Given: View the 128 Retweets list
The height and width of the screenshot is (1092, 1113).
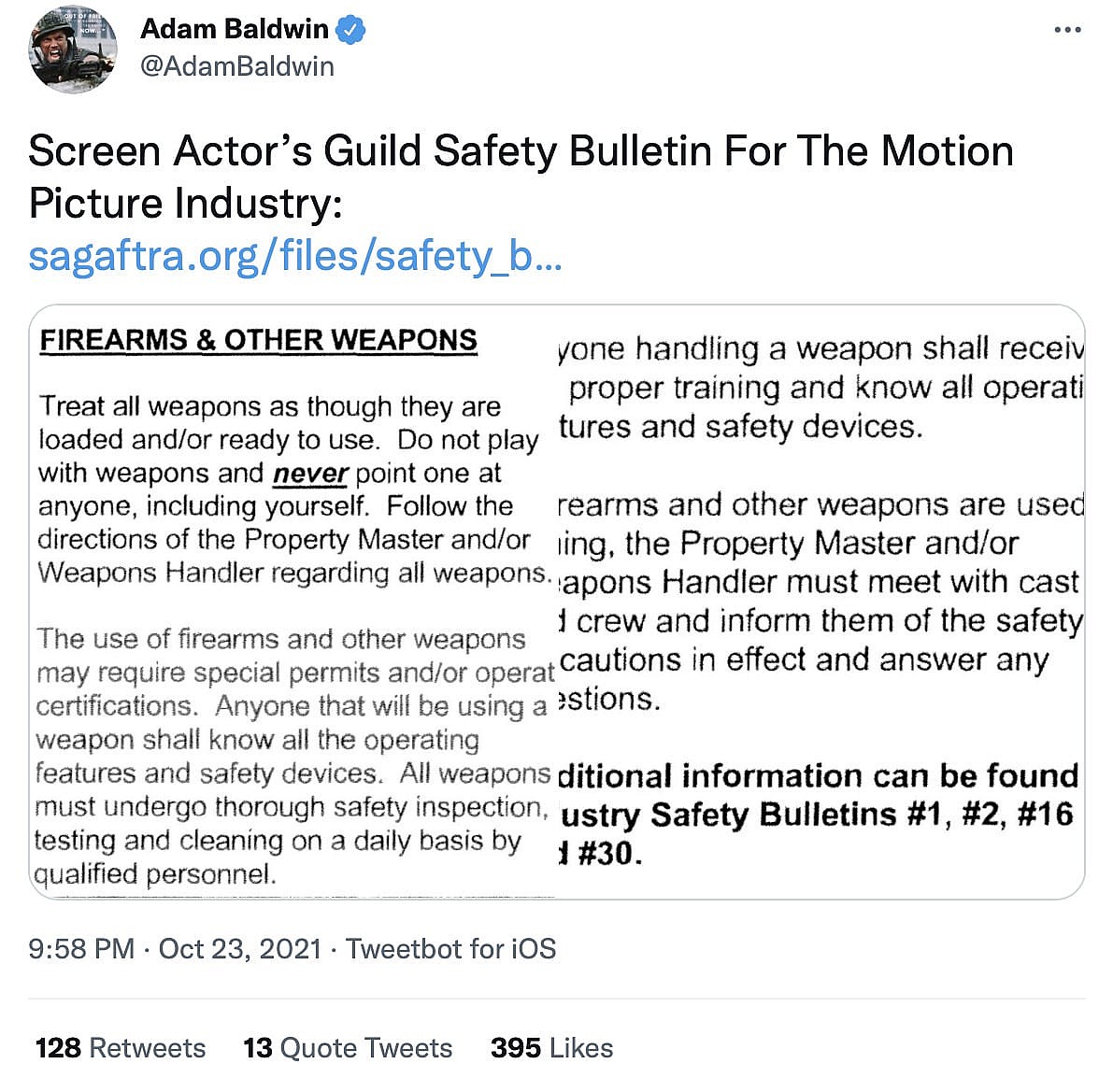Looking at the screenshot, I should (121, 1048).
